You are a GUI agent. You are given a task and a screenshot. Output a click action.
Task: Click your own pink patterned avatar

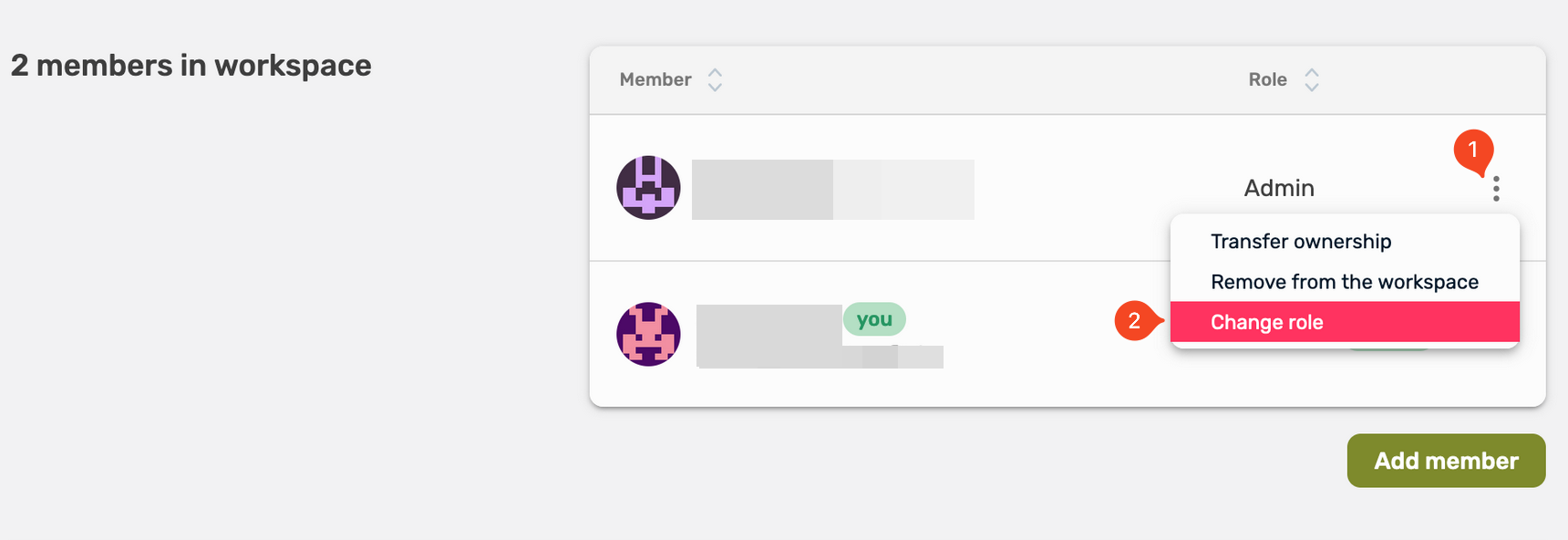click(648, 335)
